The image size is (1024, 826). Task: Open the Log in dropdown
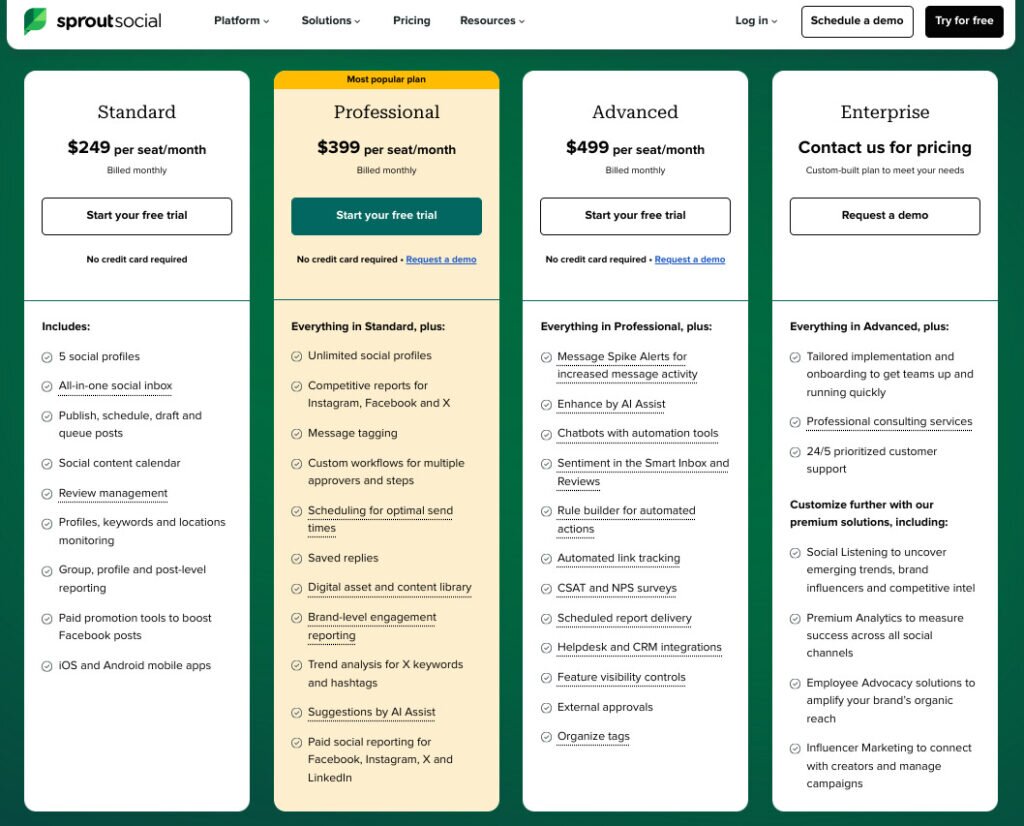[x=756, y=21]
